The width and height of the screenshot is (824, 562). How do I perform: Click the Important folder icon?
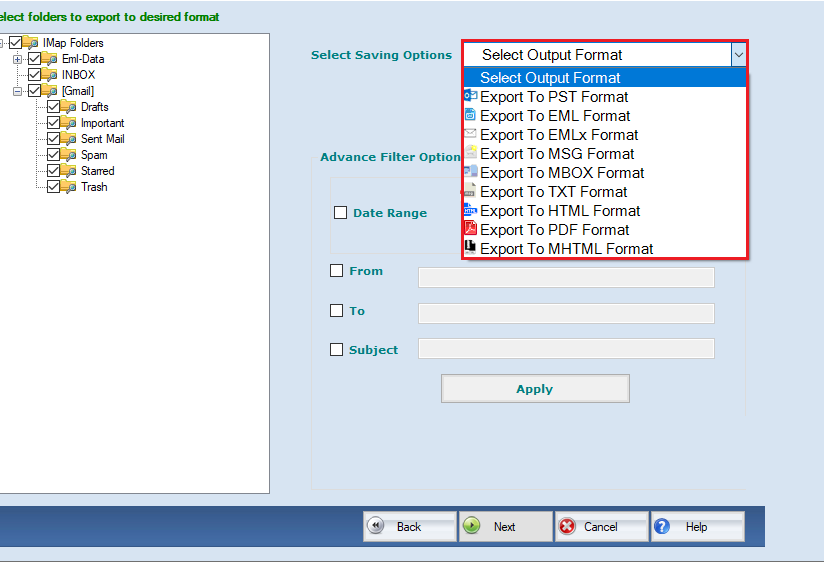click(x=68, y=122)
